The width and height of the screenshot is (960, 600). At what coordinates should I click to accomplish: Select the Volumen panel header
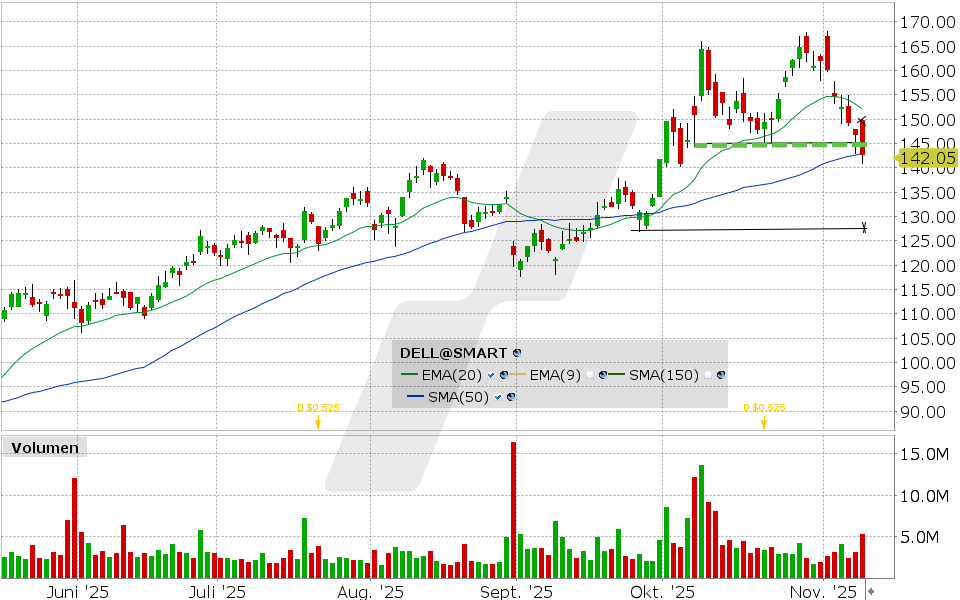coord(44,448)
